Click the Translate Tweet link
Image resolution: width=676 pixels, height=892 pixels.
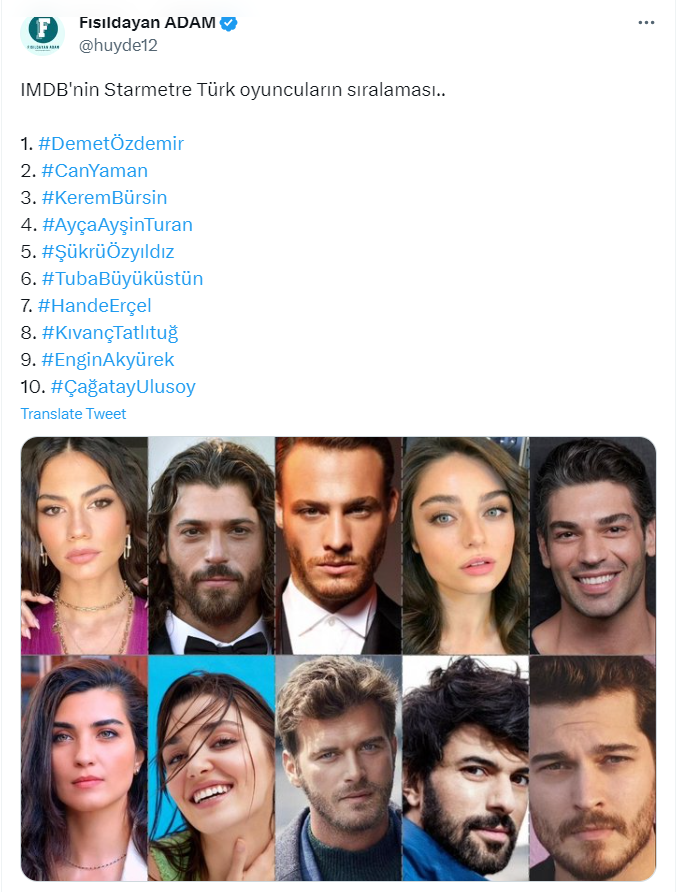point(73,414)
